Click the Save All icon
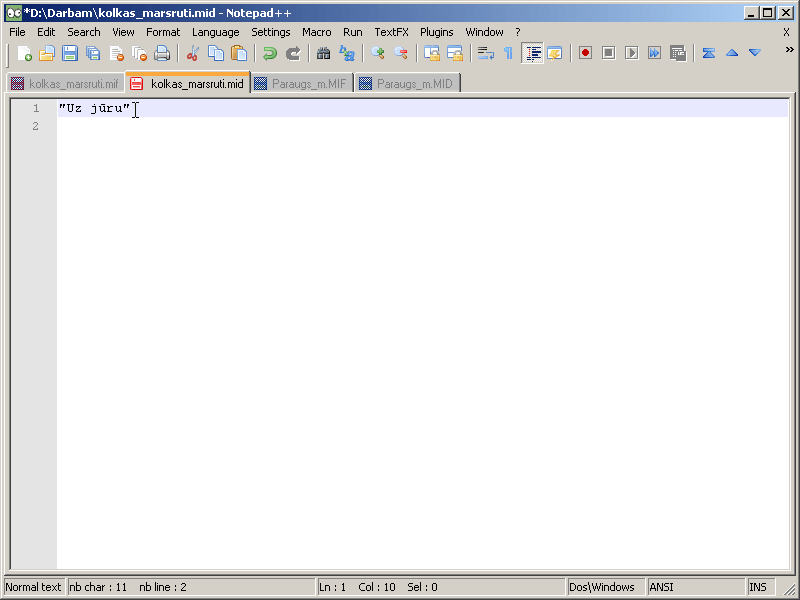 tap(93, 53)
